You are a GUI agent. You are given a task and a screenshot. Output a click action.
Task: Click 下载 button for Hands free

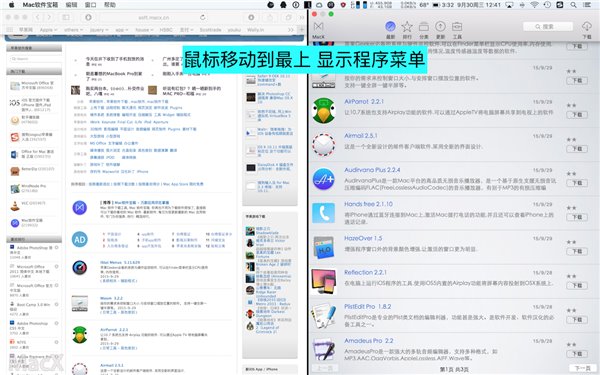pos(577,217)
